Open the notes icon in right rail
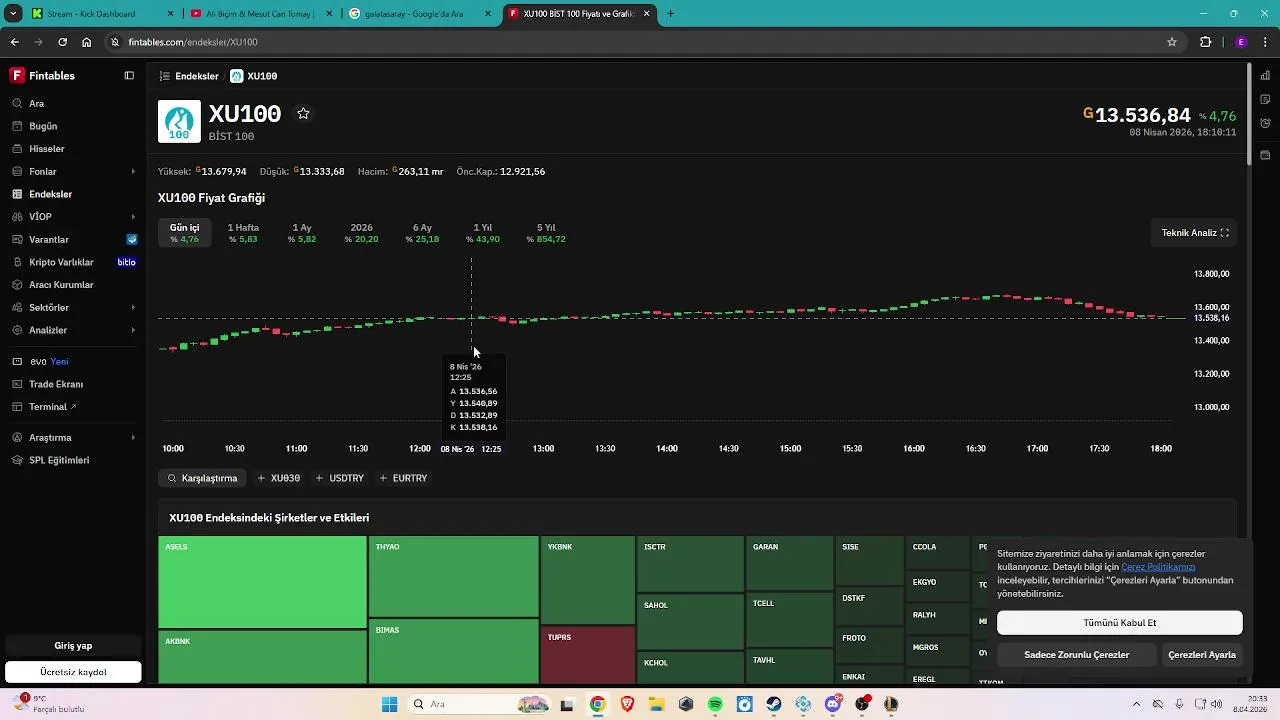The height and width of the screenshot is (720, 1280). tap(1265, 99)
